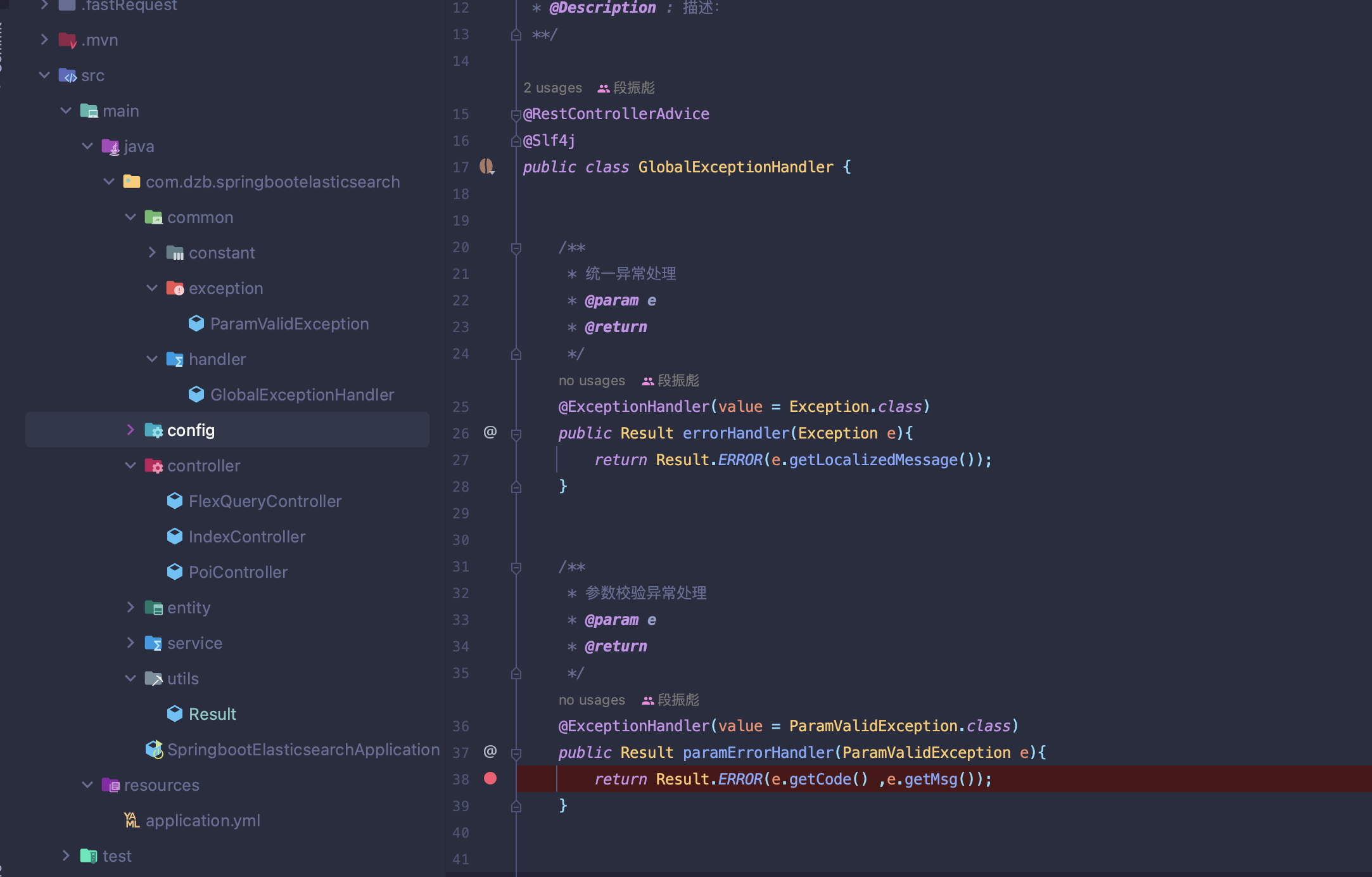Screen dimensions: 1372x877
Task: Collapse the common package chevron
Action: pos(130,217)
